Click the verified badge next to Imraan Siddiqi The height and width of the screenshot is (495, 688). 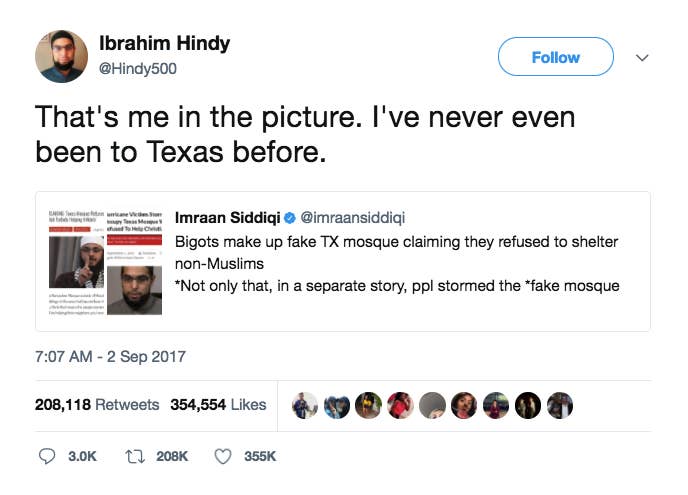pos(290,218)
